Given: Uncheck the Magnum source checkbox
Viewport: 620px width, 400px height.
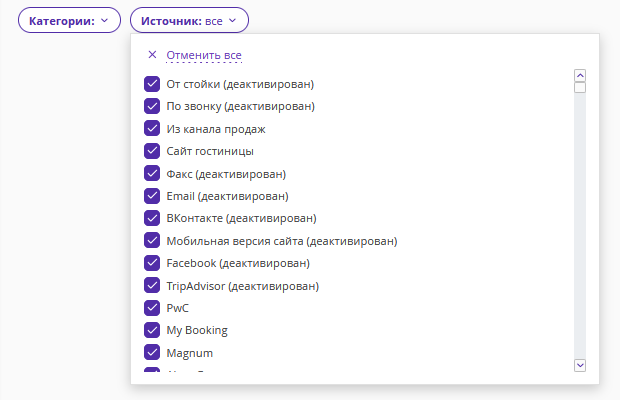Looking at the screenshot, I should click(x=153, y=353).
